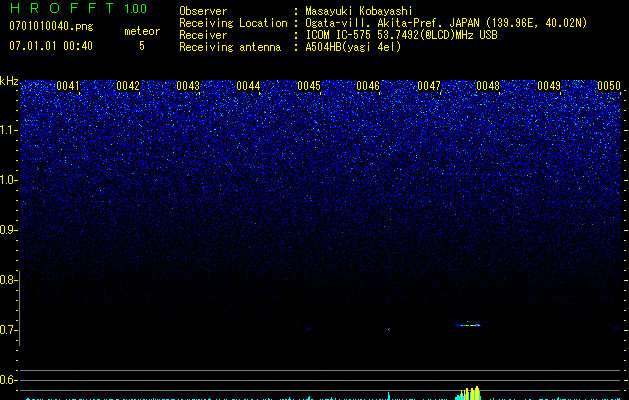
Task: Click the meteor label
Action: coord(142,31)
